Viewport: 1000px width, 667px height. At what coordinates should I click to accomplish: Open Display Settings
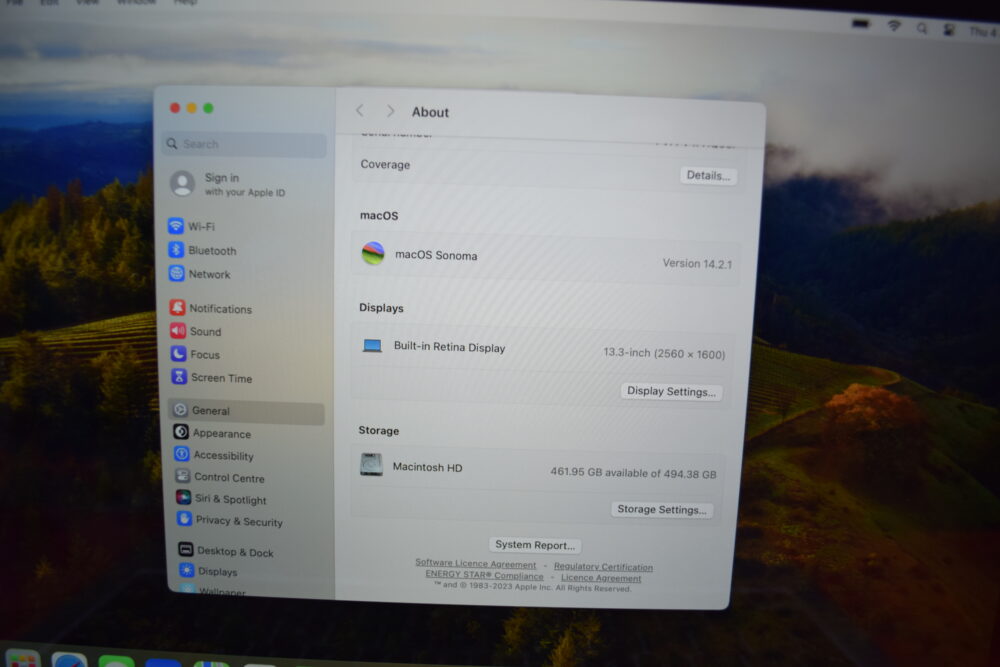[x=671, y=391]
